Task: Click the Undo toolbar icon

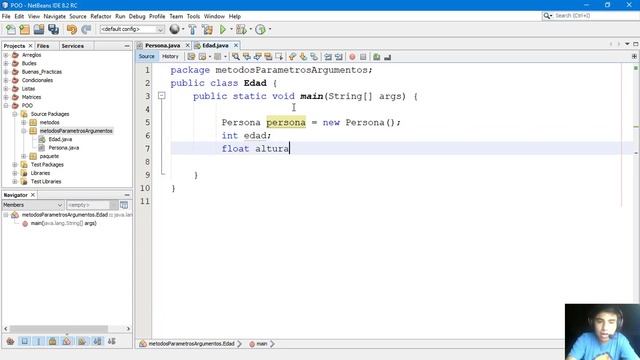Action: (x=72, y=29)
